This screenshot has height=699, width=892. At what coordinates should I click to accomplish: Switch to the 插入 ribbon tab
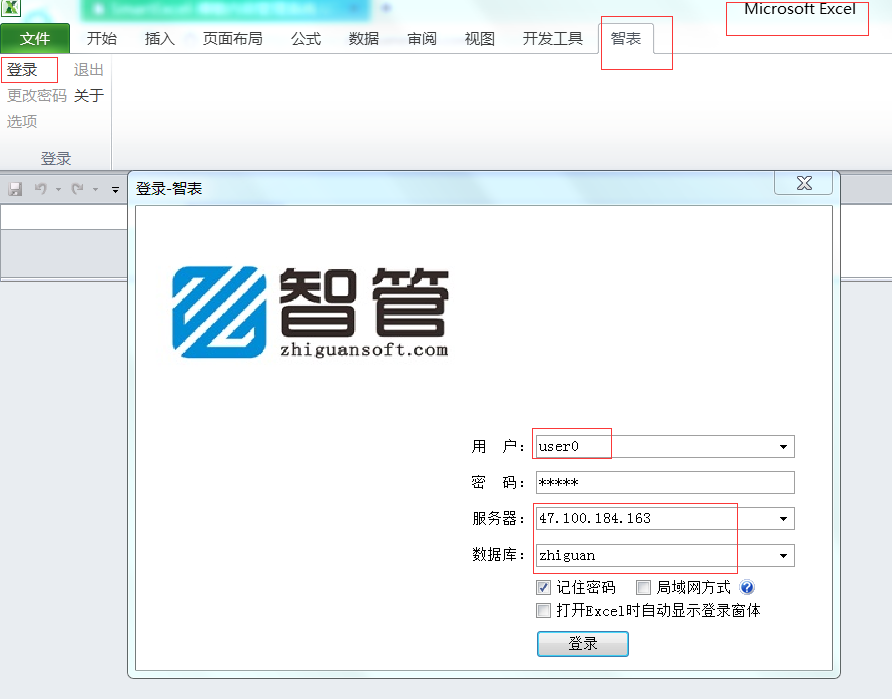pos(160,39)
